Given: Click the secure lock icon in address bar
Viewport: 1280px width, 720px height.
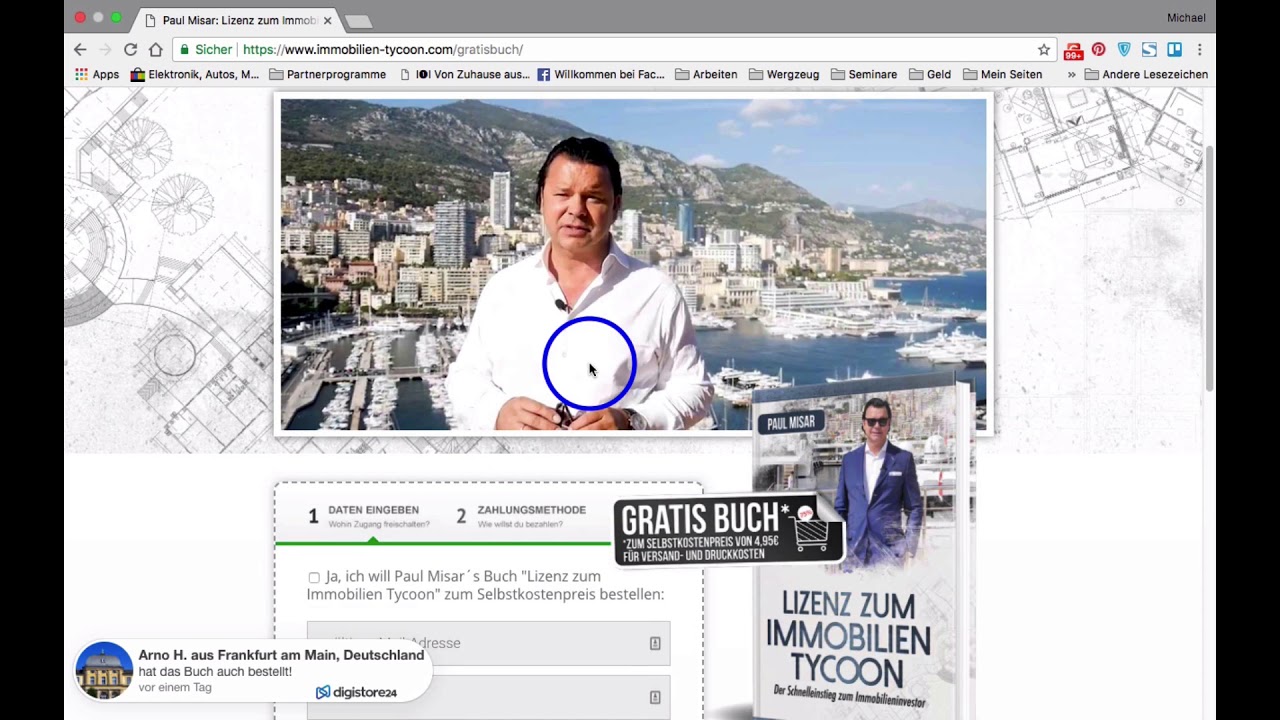Looking at the screenshot, I should click(184, 49).
